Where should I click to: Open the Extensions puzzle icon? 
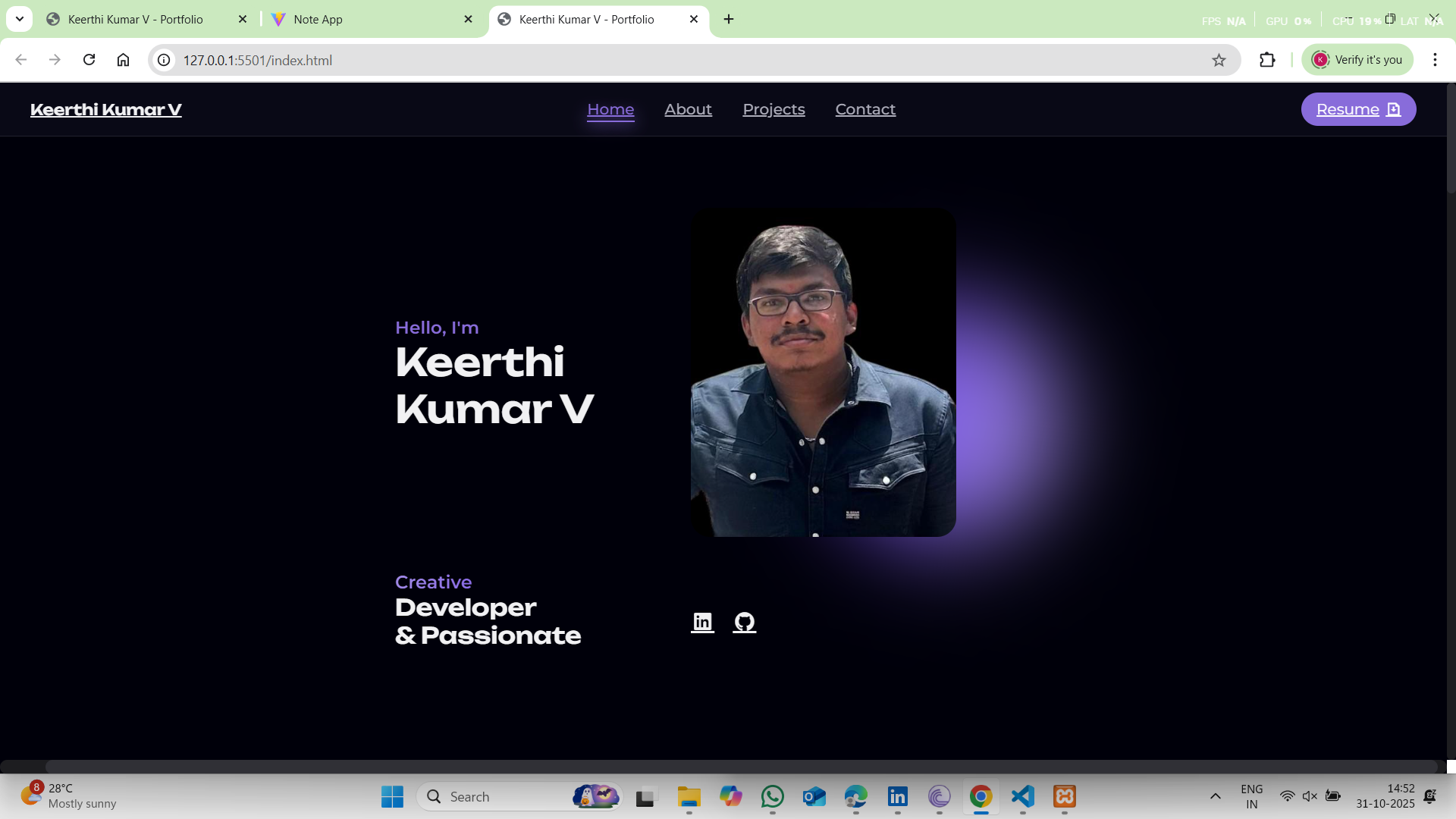pyautogui.click(x=1267, y=60)
